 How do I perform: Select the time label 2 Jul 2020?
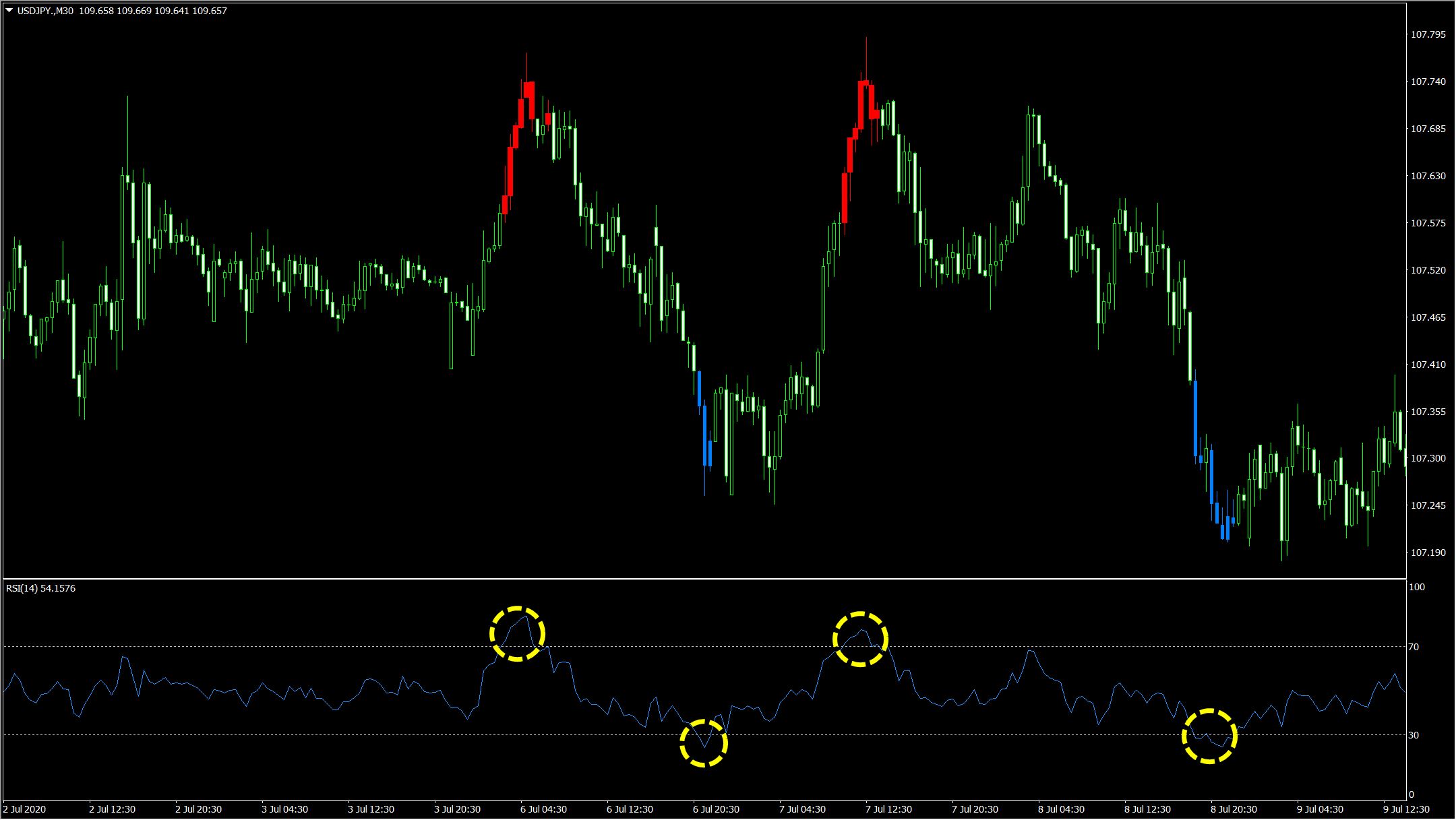tap(25, 809)
